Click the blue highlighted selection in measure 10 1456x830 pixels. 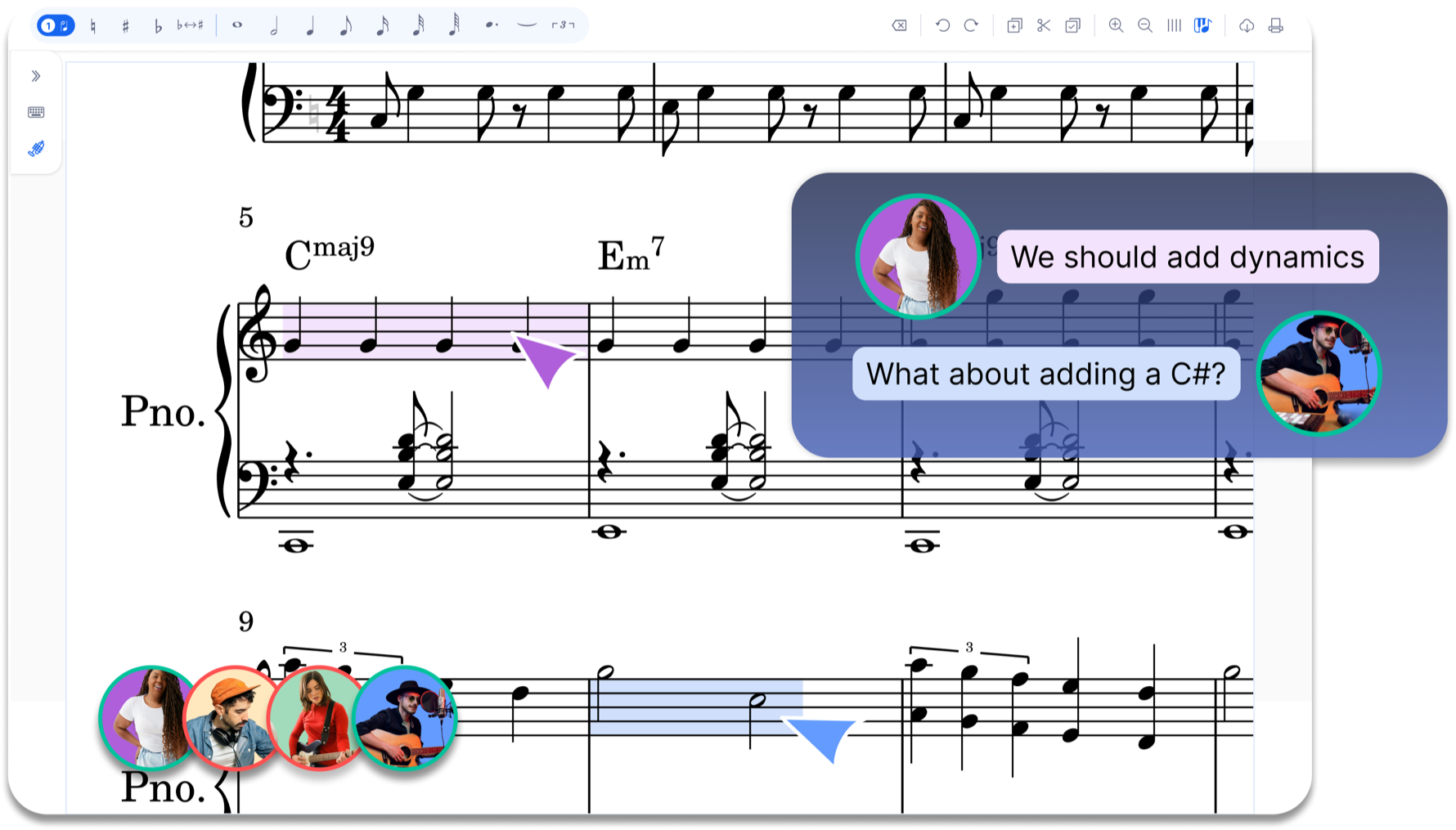[695, 707]
